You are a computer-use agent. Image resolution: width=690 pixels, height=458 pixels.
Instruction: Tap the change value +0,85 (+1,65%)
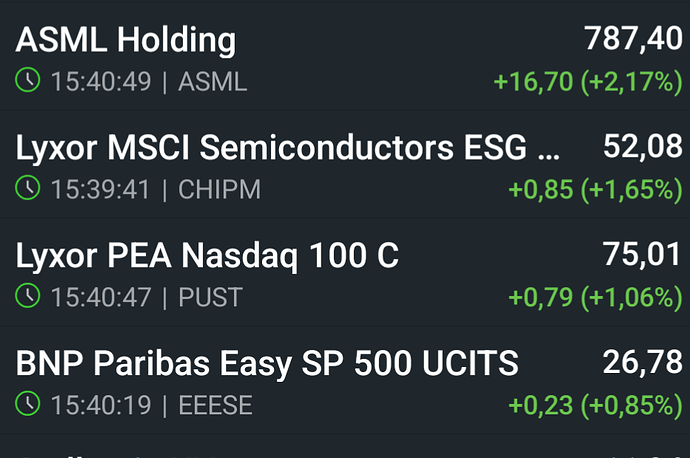[594, 189]
